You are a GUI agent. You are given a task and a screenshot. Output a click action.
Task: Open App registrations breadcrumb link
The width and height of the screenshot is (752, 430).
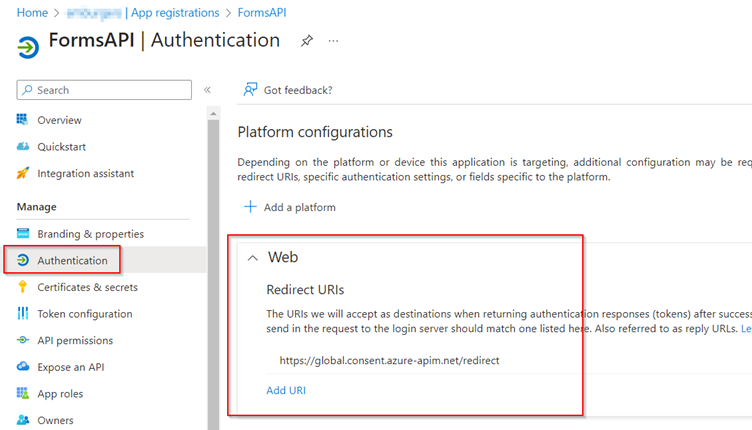click(175, 12)
